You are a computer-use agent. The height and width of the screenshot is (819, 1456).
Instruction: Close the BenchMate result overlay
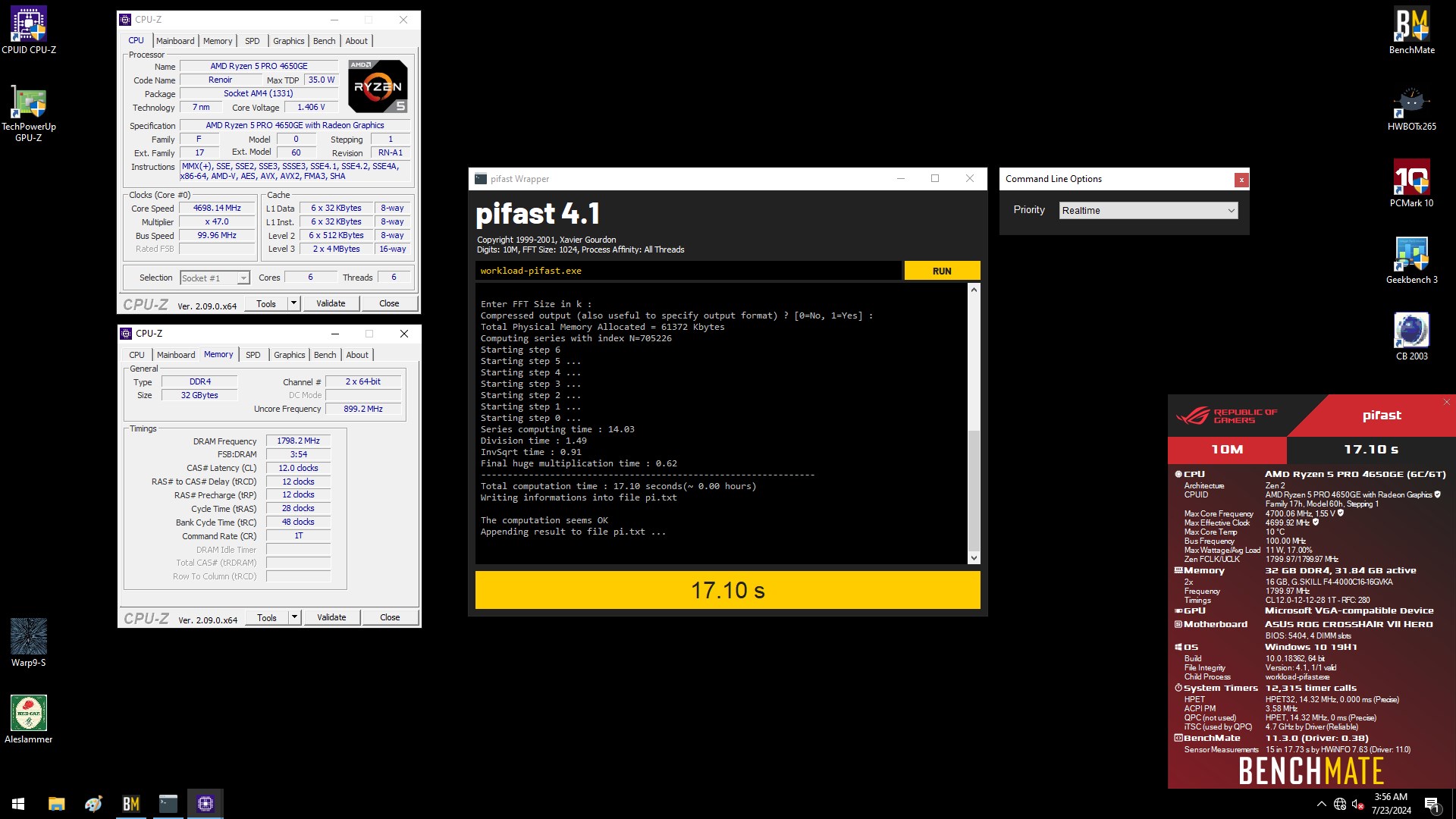(1447, 402)
